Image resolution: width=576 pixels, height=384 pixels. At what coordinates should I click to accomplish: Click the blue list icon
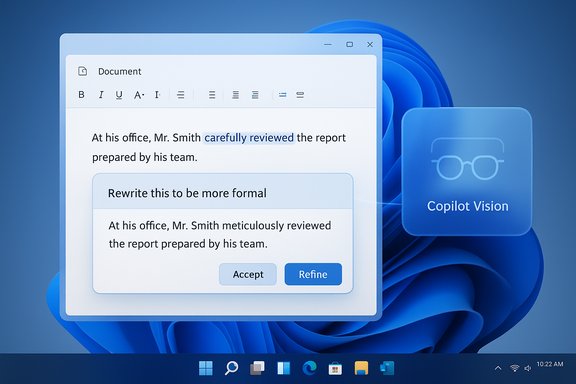(282, 95)
